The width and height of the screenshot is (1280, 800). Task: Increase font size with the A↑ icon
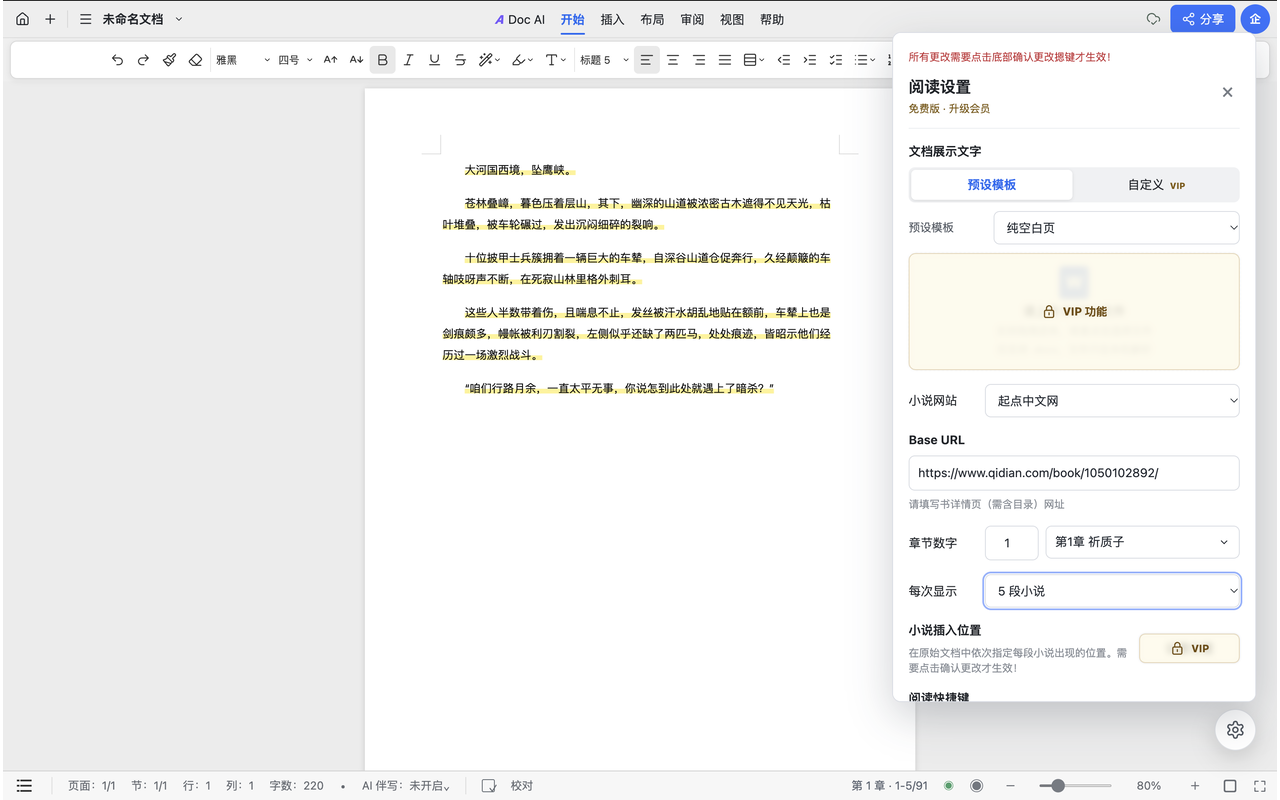click(330, 60)
